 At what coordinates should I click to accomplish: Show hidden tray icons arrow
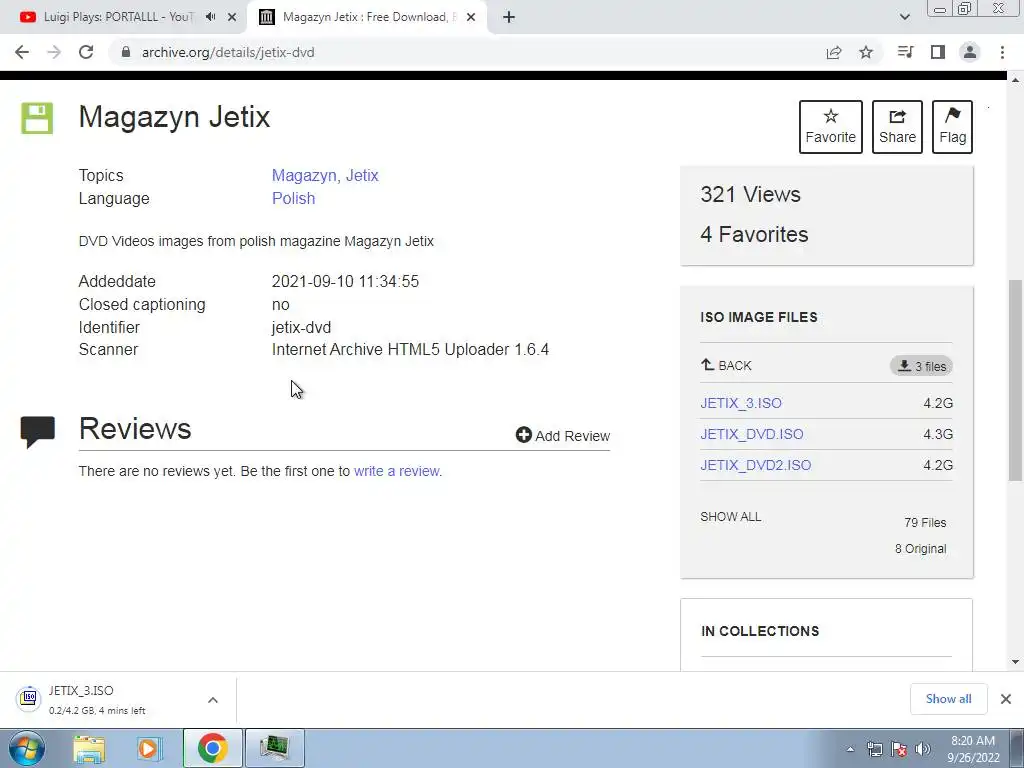point(850,749)
